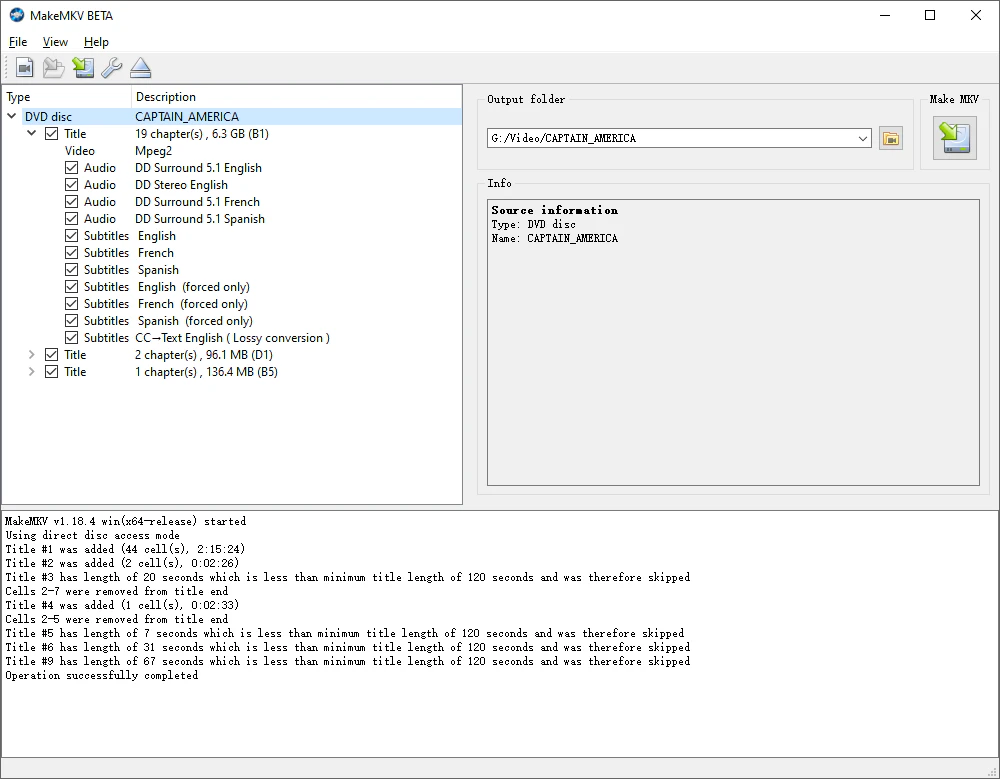Image resolution: width=1000 pixels, height=779 pixels.
Task: Click the Save selected titles toolbar icon
Action: click(x=83, y=67)
